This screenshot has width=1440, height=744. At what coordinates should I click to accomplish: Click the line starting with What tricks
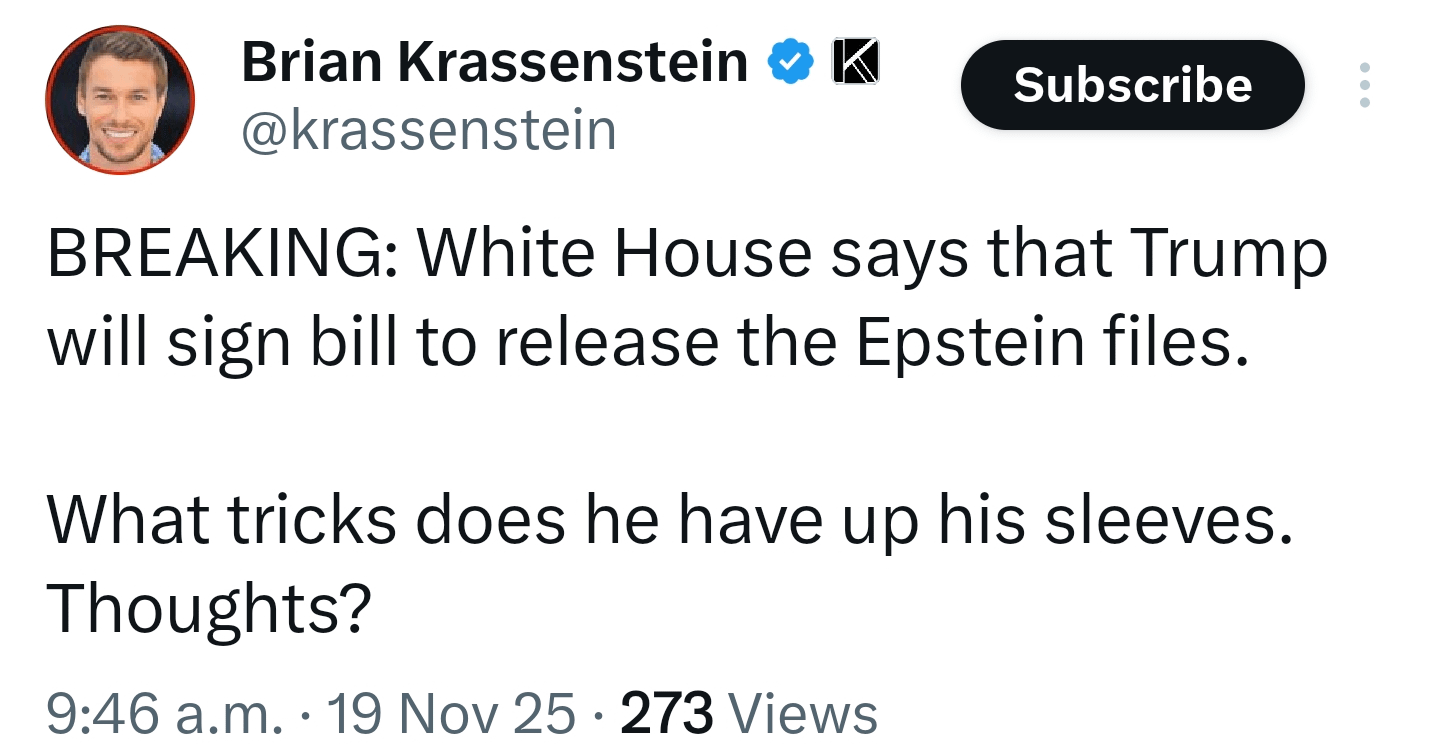coord(670,519)
